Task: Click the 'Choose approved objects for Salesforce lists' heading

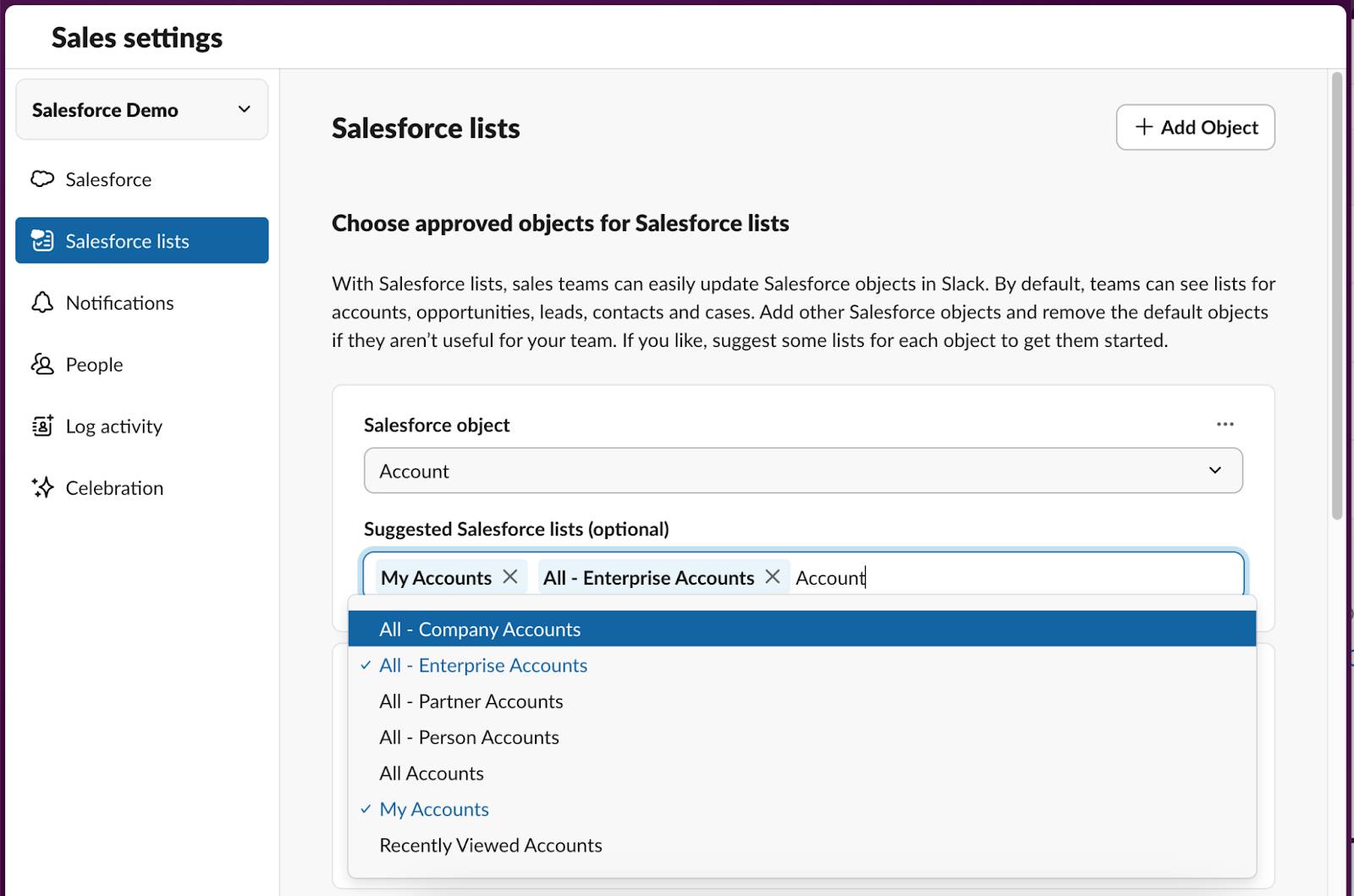Action: pyautogui.click(x=560, y=223)
